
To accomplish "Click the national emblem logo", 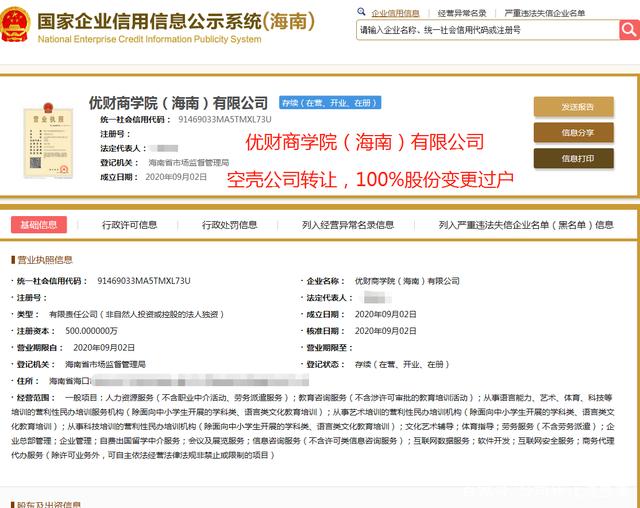I will click(14, 24).
